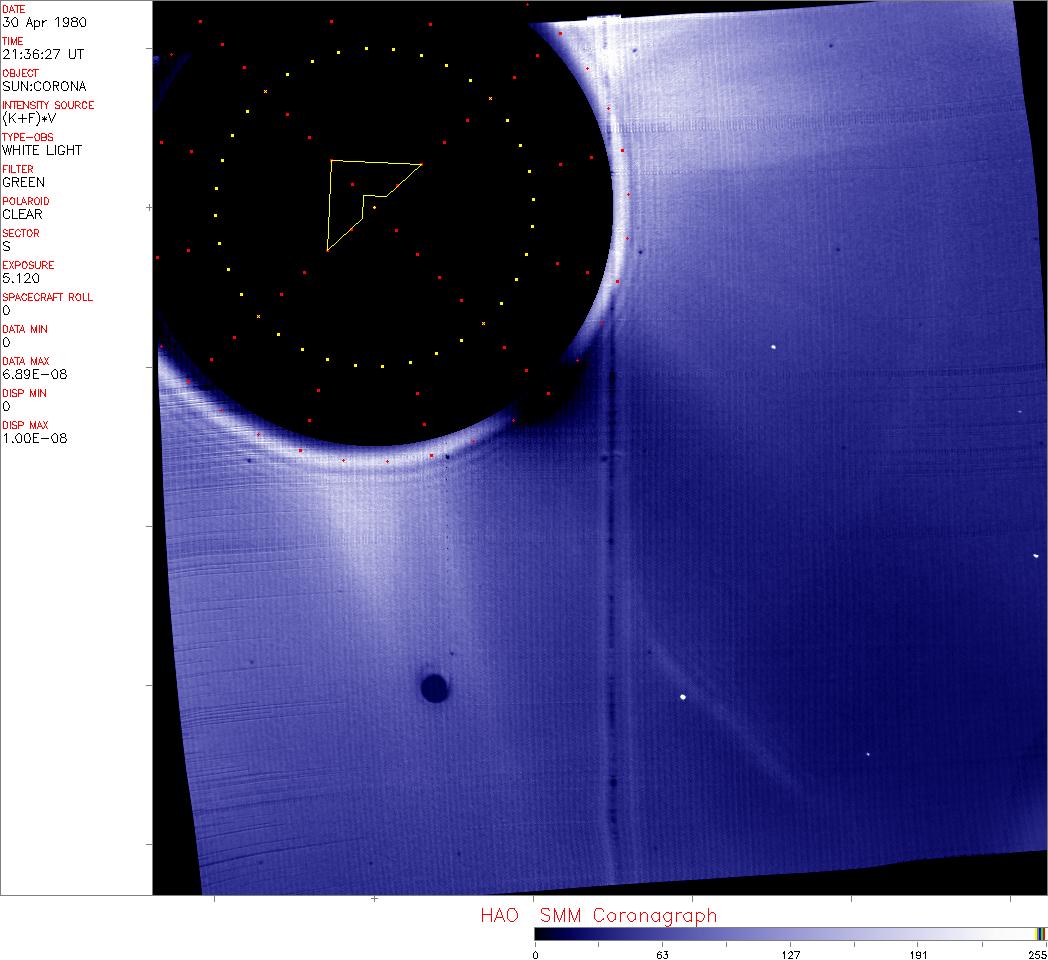This screenshot has height=960, width=1048.
Task: Click the exposure value "5.120"
Action: point(21,278)
